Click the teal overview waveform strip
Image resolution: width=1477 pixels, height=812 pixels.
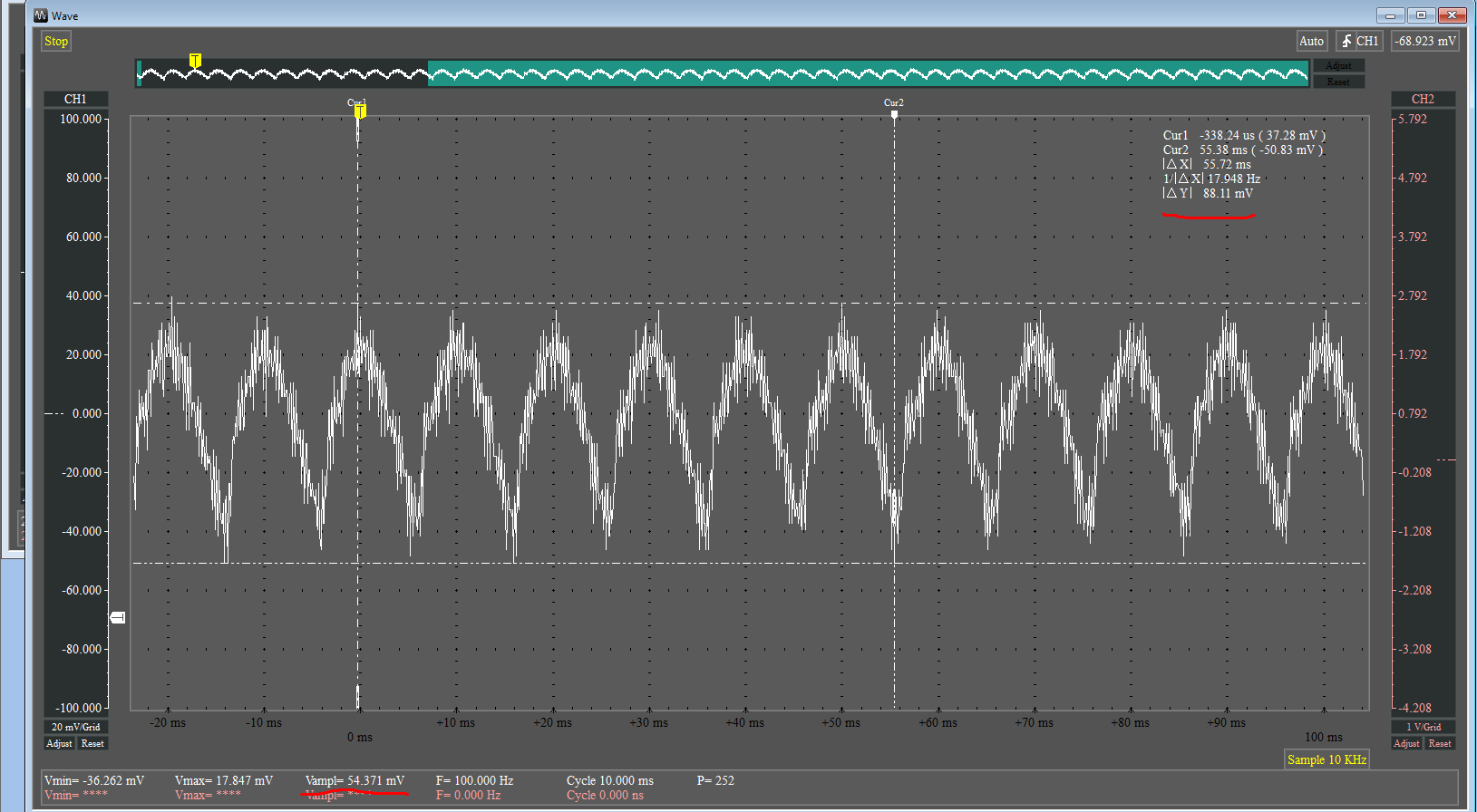pyautogui.click(x=723, y=73)
